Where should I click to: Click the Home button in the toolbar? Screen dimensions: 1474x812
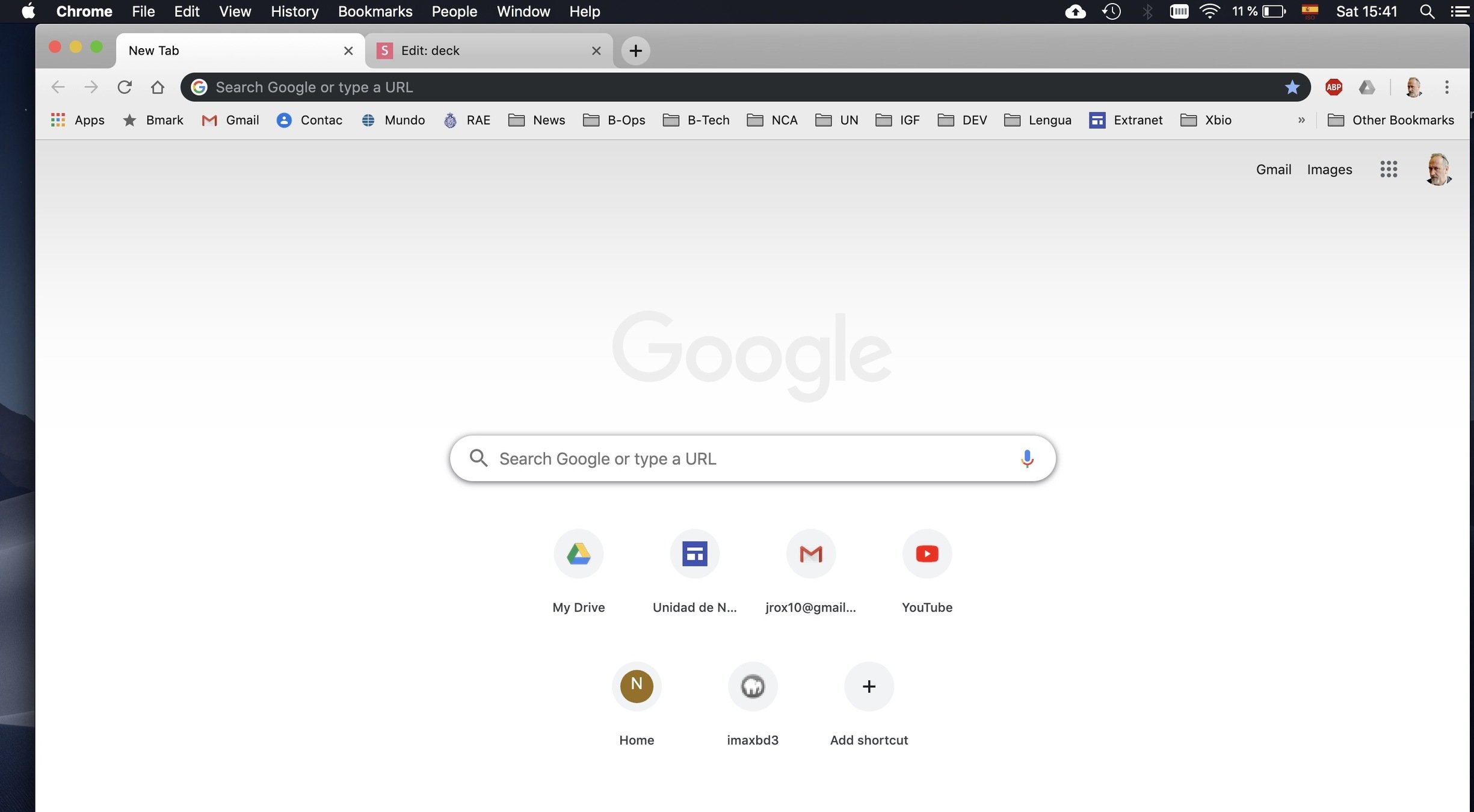click(158, 87)
